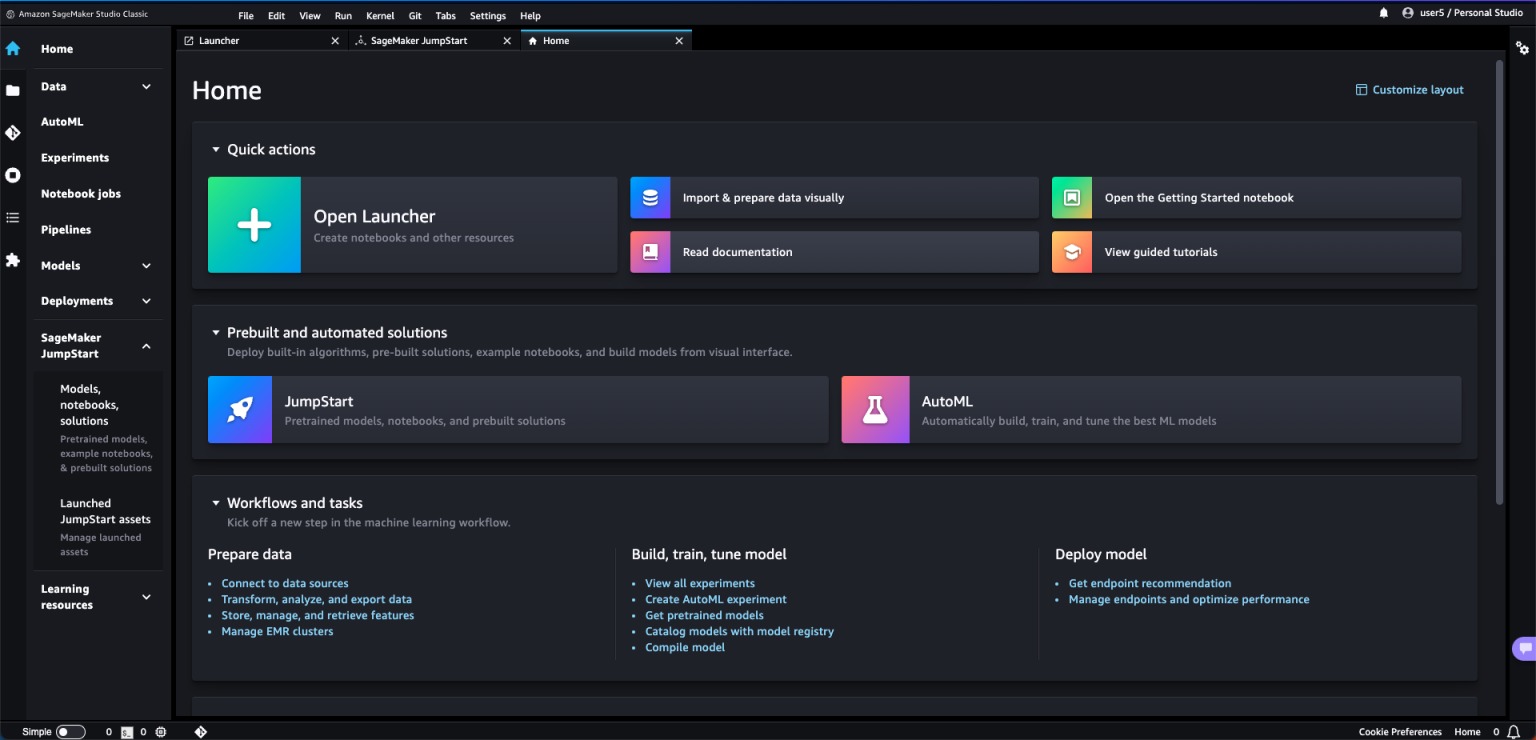Open notifications via the bell icon
This screenshot has width=1536, height=740.
1383,14
